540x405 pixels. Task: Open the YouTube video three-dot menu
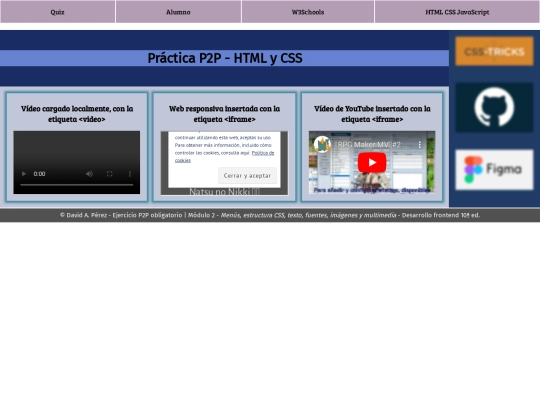tap(419, 145)
